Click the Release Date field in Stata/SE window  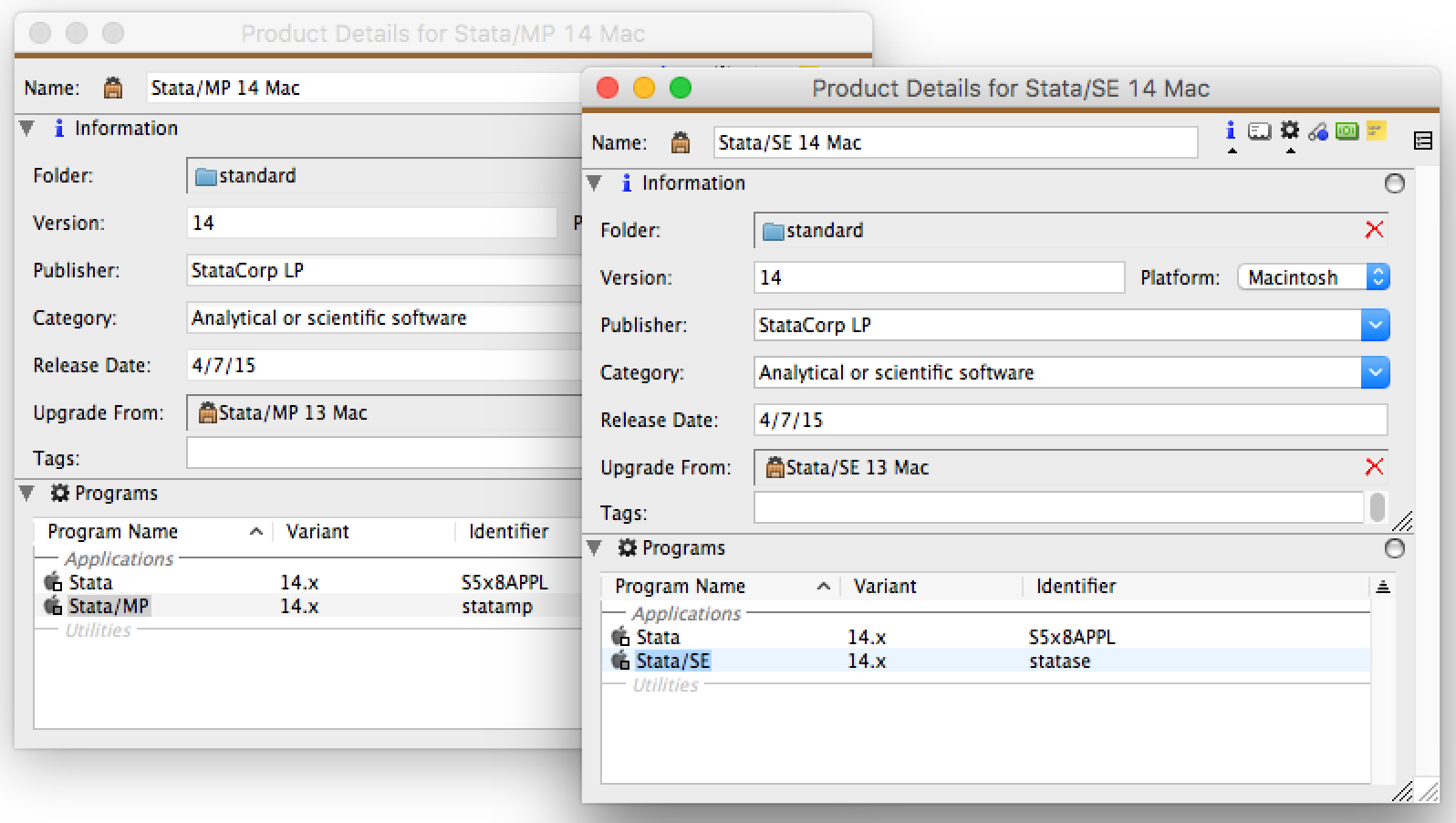1071,420
